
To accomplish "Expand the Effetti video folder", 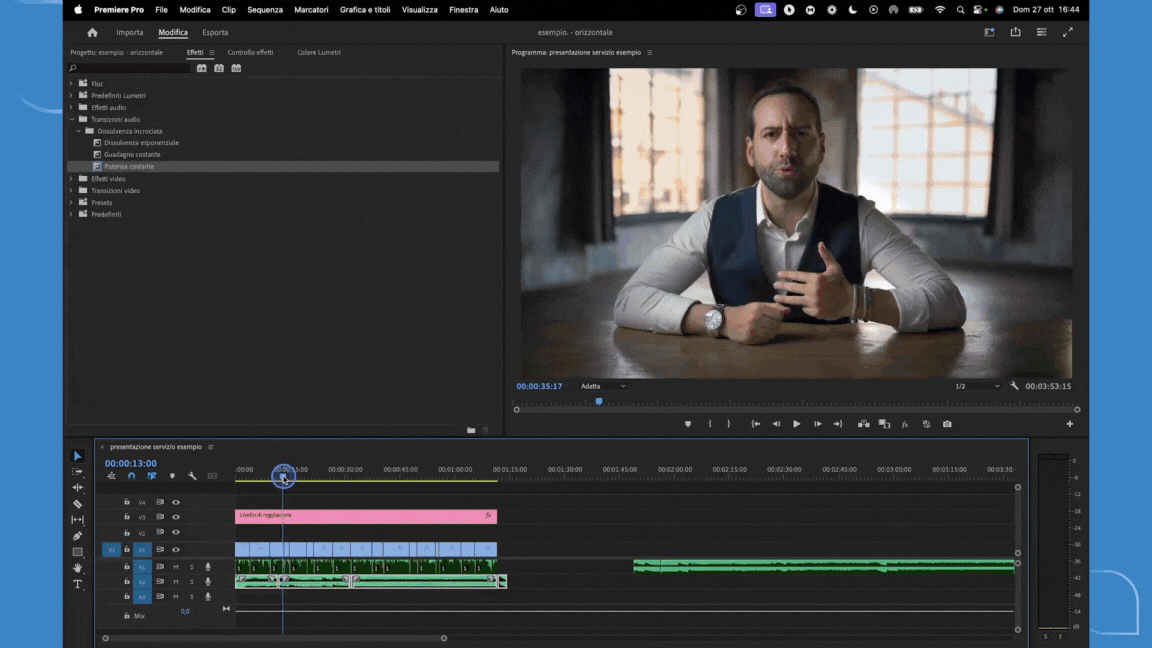I will 71,179.
